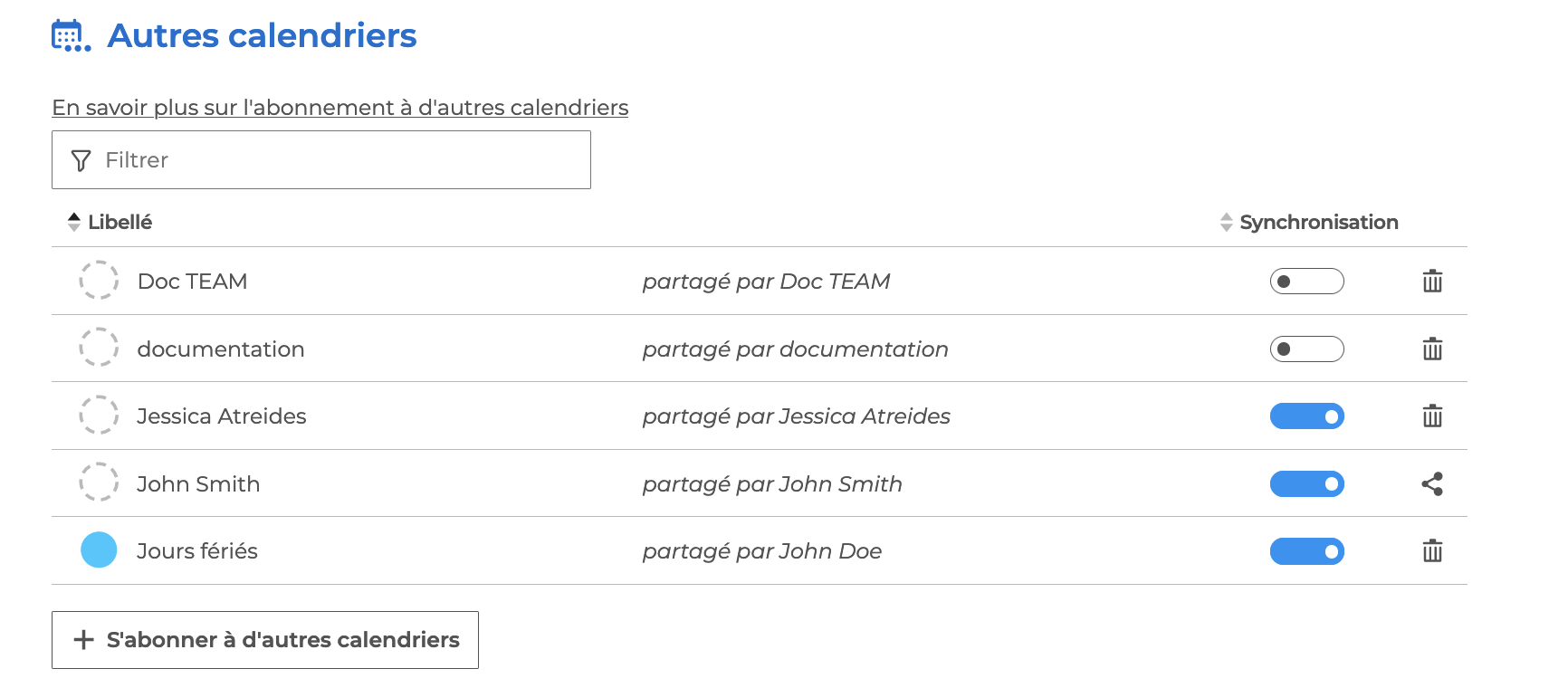The height and width of the screenshot is (688, 1568).
Task: Disable Jessica Atreides synchronisation toggle
Action: 1306,416
